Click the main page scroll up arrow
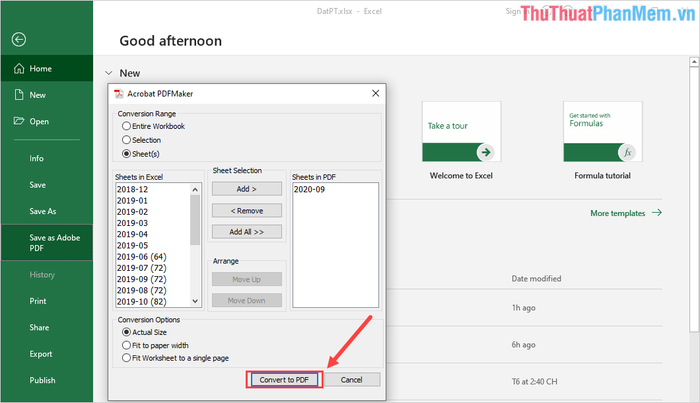Image resolution: width=700 pixels, height=403 pixels. point(694,62)
